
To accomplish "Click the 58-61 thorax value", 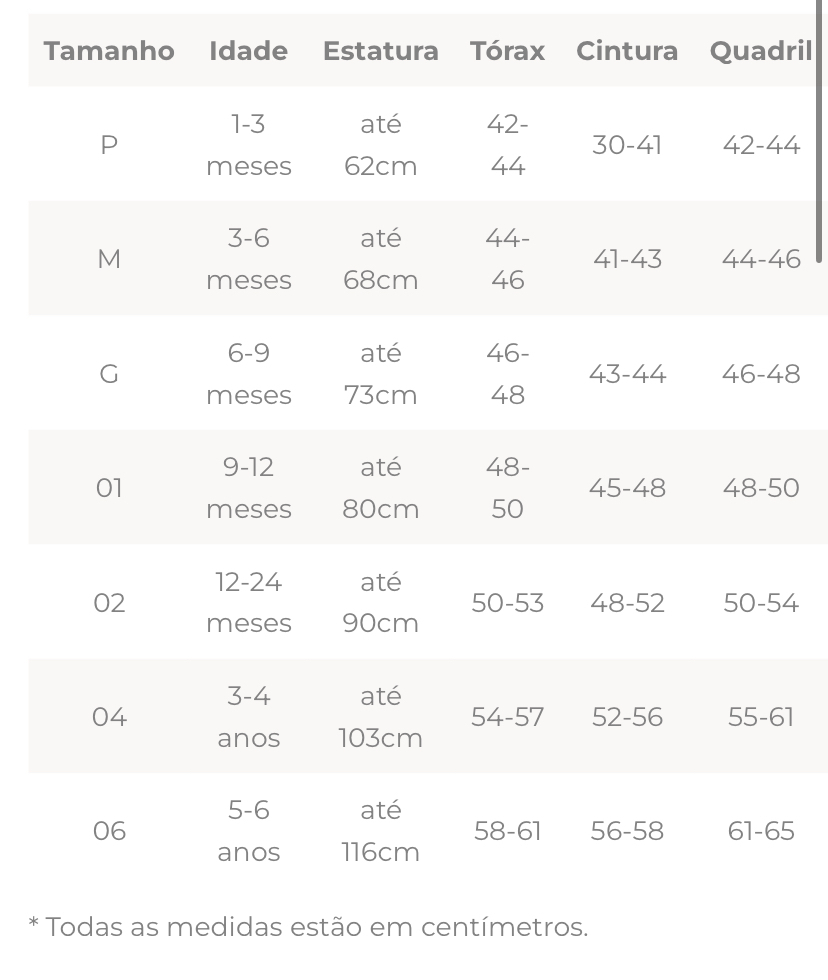I will tap(507, 831).
